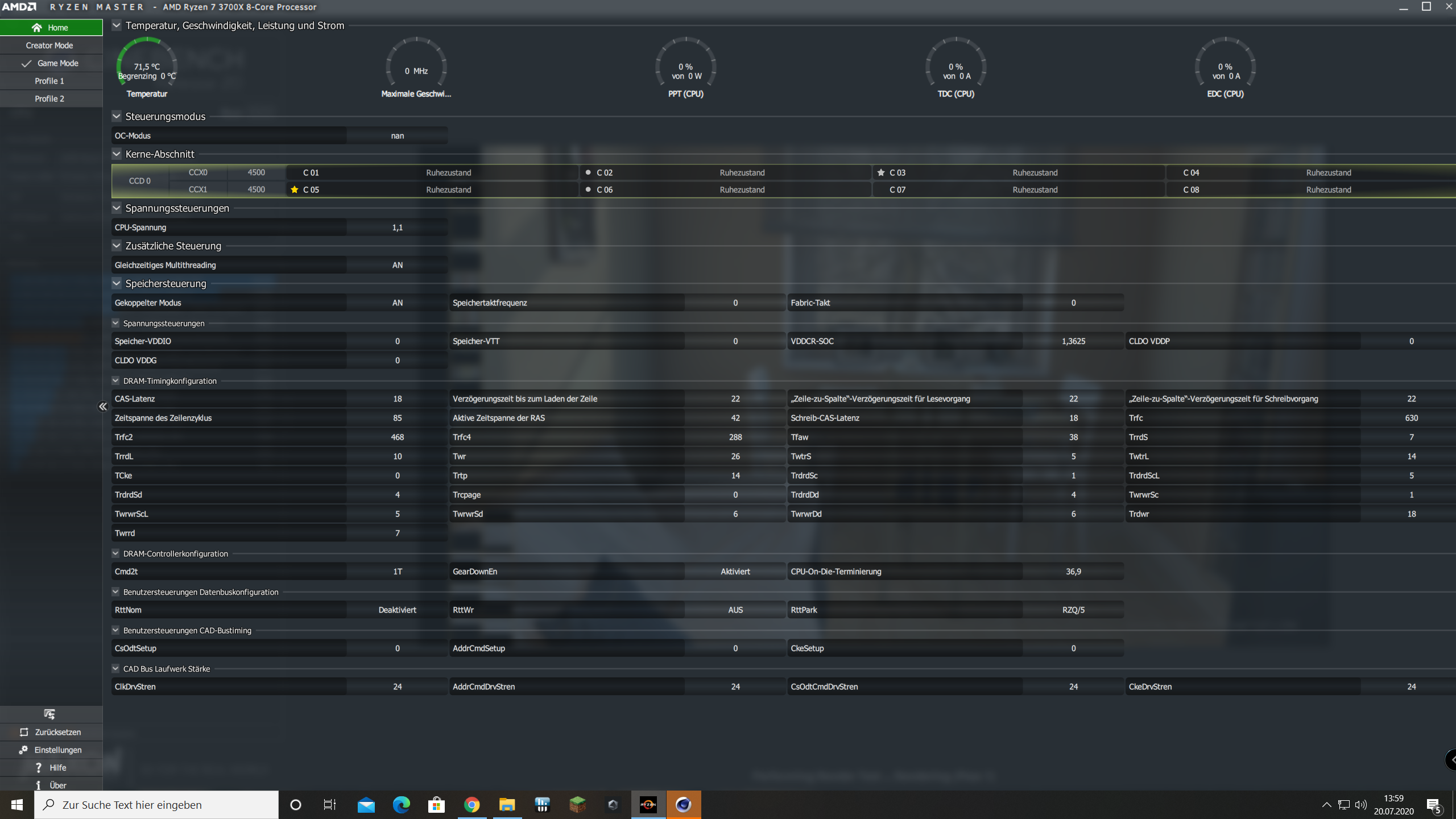The width and height of the screenshot is (1456, 819).
Task: Click the Hilfe question mark icon
Action: click(39, 767)
